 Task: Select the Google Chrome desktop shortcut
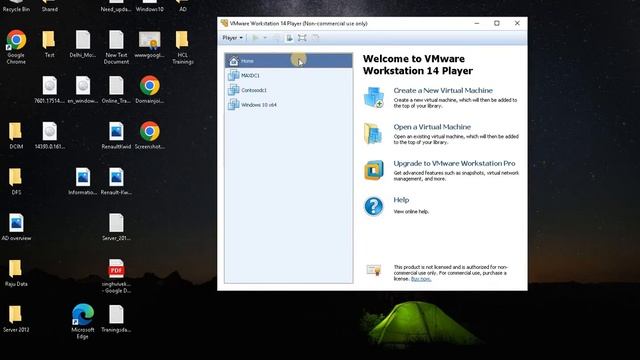[x=16, y=47]
